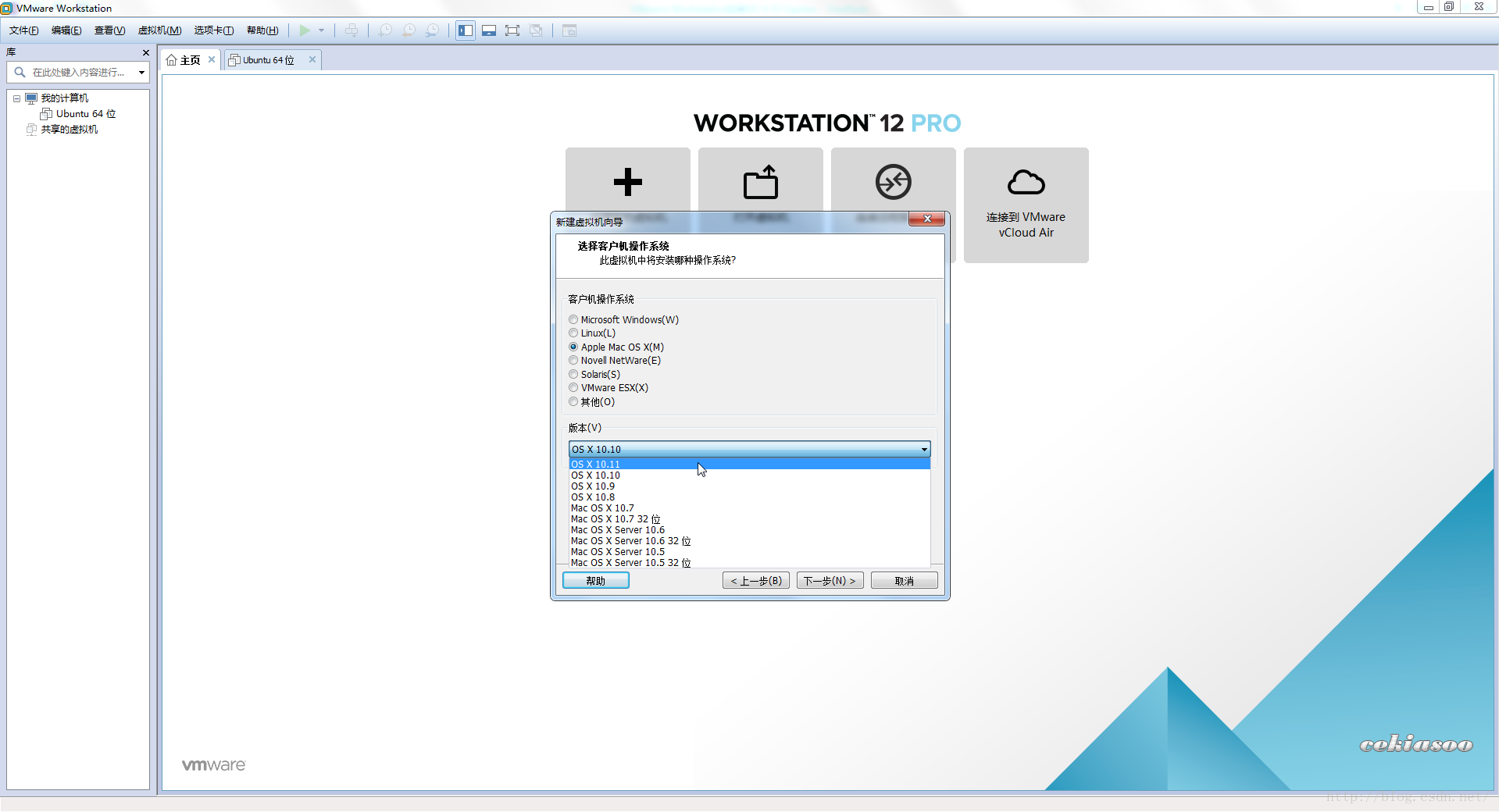The height and width of the screenshot is (812, 1499).
Task: Choose OS X 10.11 from version list
Action: click(x=749, y=464)
